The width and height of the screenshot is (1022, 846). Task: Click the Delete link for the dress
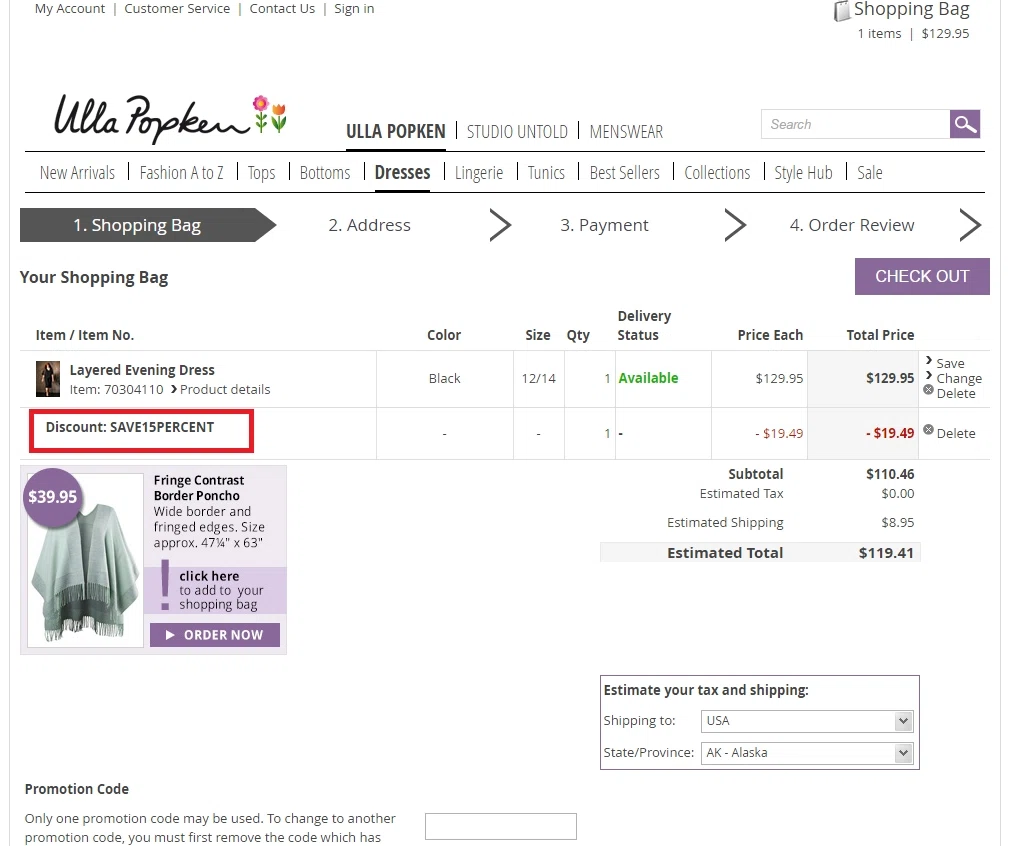tap(956, 394)
